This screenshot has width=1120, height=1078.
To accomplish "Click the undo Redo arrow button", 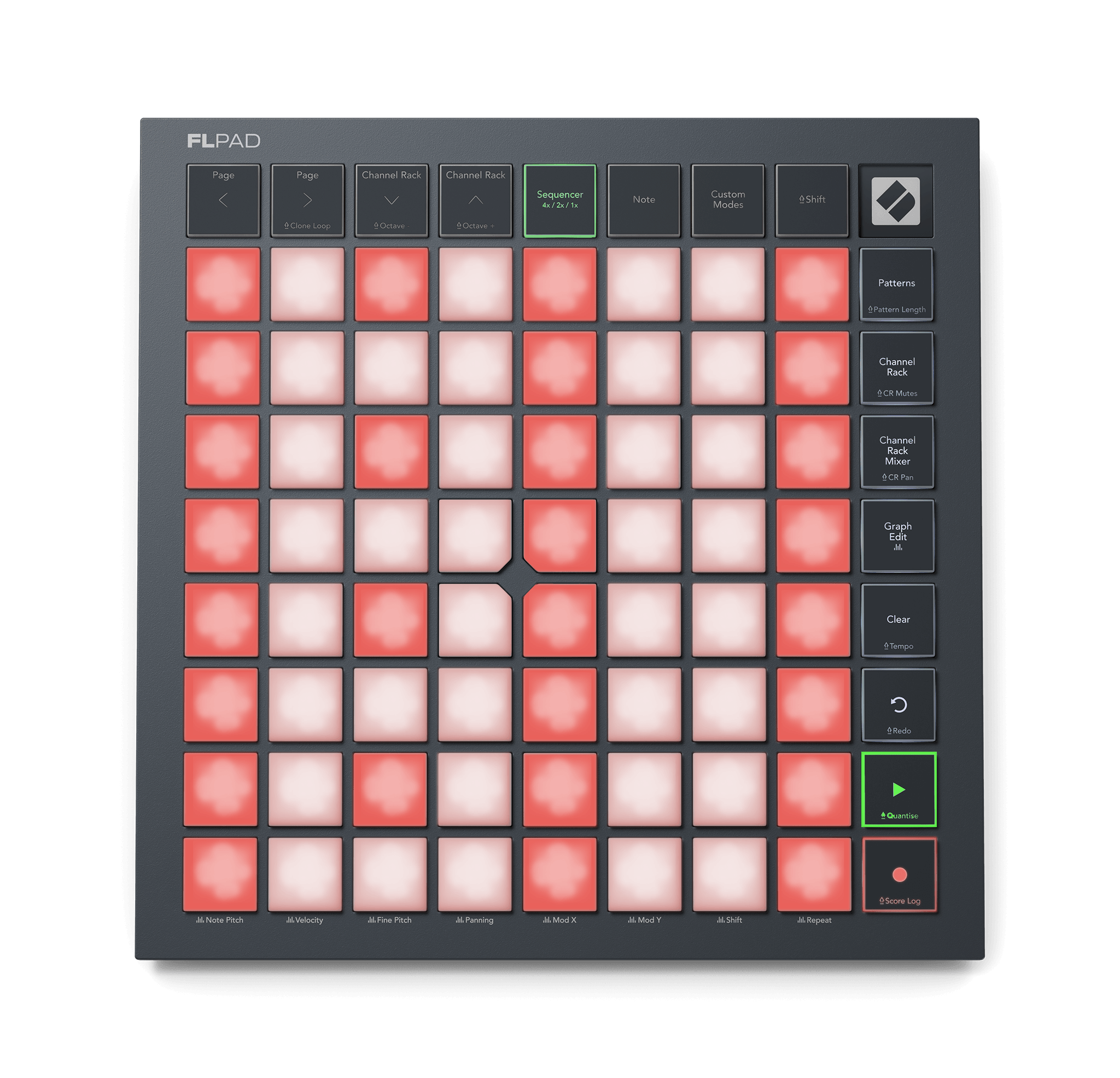I will [x=899, y=706].
